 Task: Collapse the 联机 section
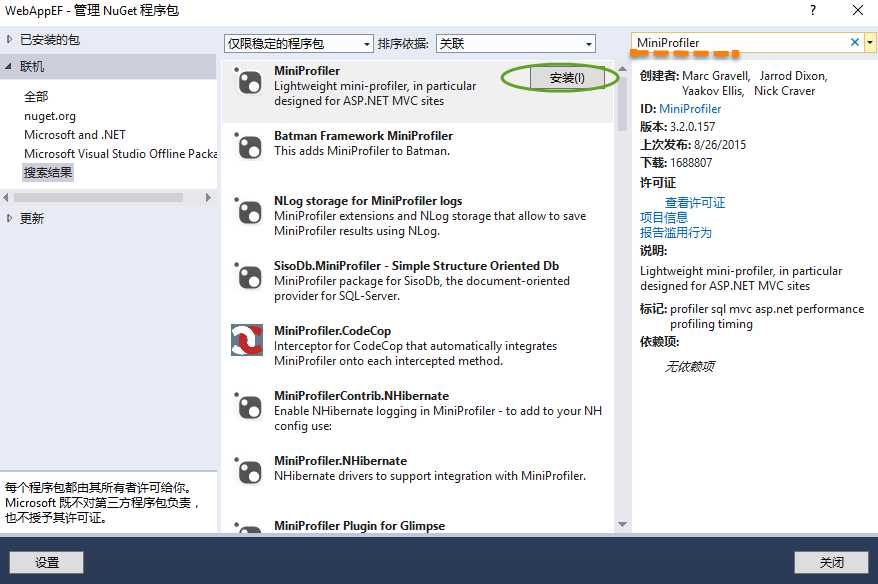[x=9, y=66]
